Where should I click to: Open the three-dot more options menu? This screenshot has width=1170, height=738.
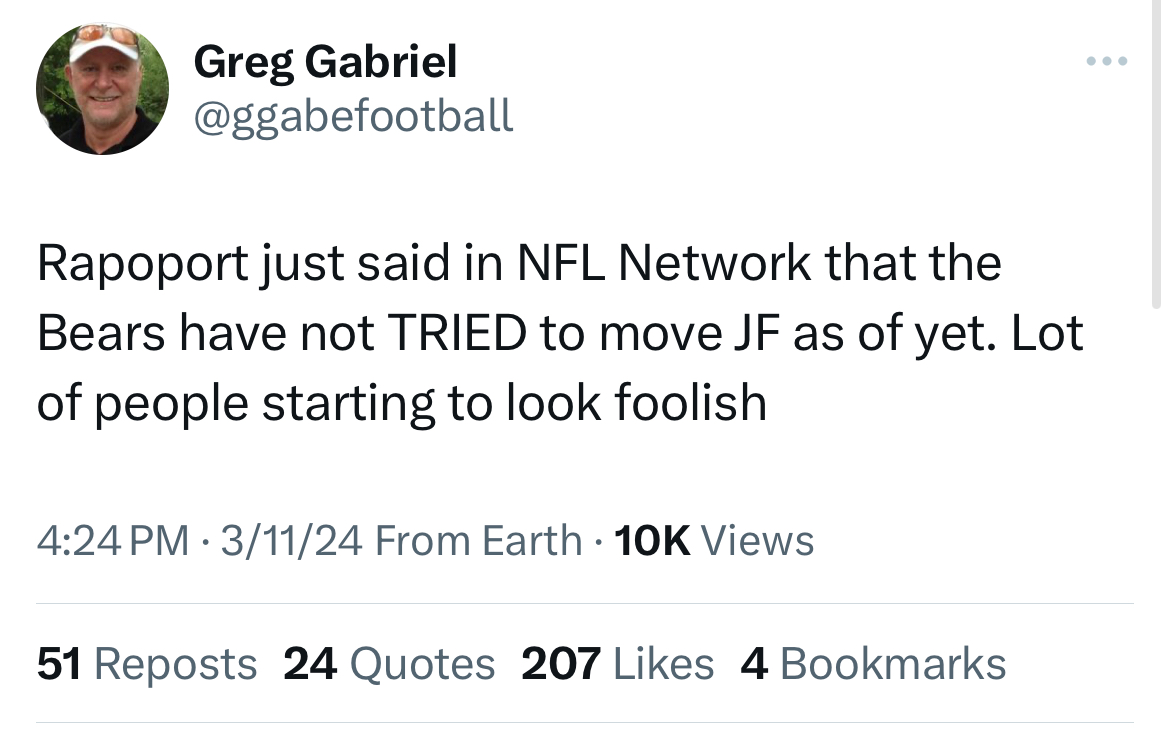1107,62
